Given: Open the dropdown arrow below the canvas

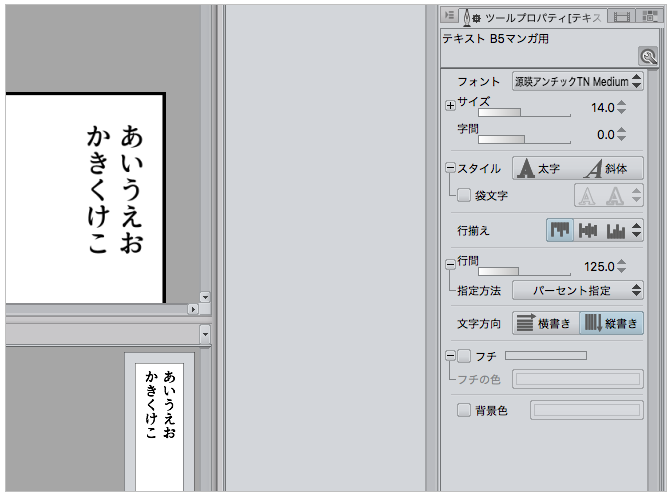Looking at the screenshot, I should 205,334.
